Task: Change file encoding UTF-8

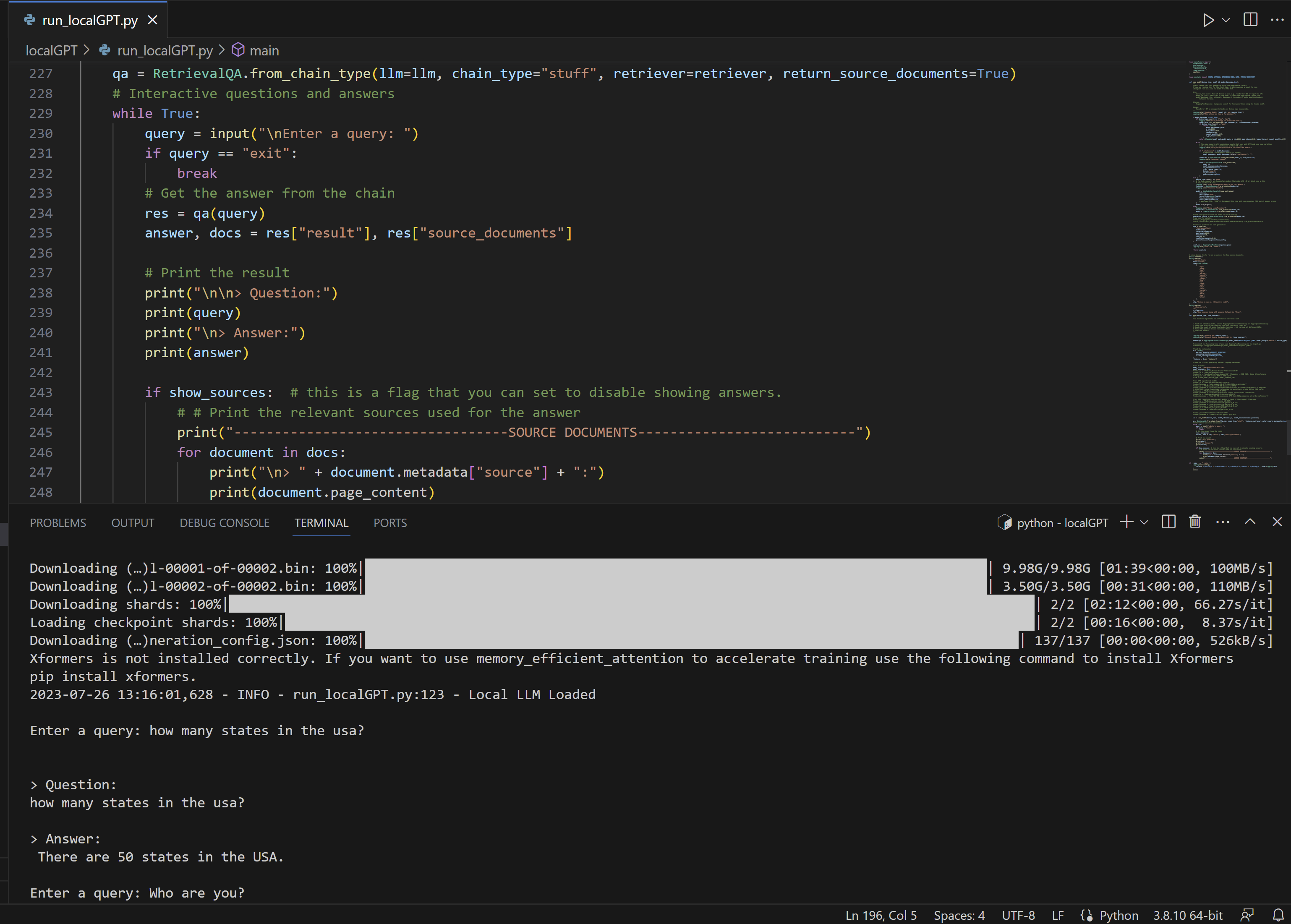Action: click(1018, 915)
